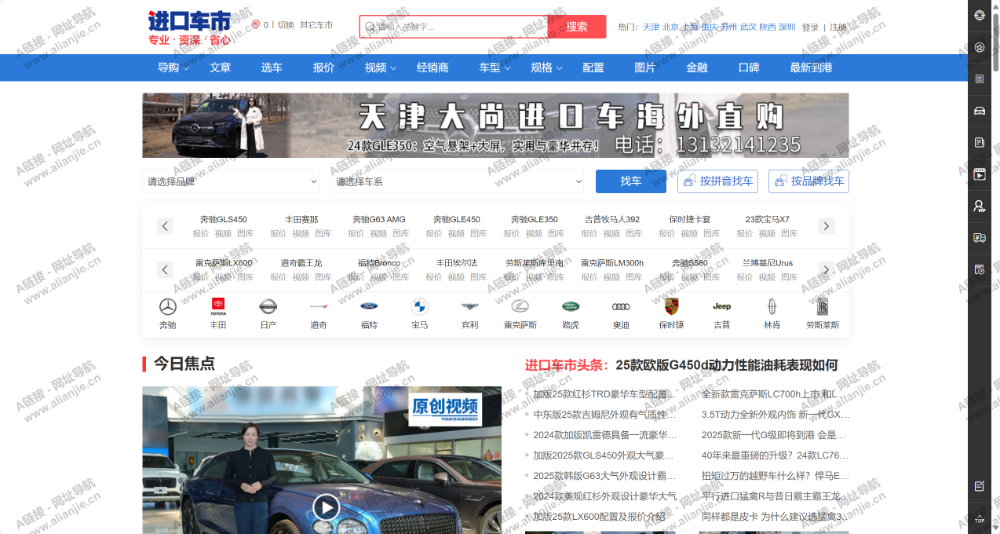Click the TOP back-to-top sidebar icon

[x=980, y=519]
